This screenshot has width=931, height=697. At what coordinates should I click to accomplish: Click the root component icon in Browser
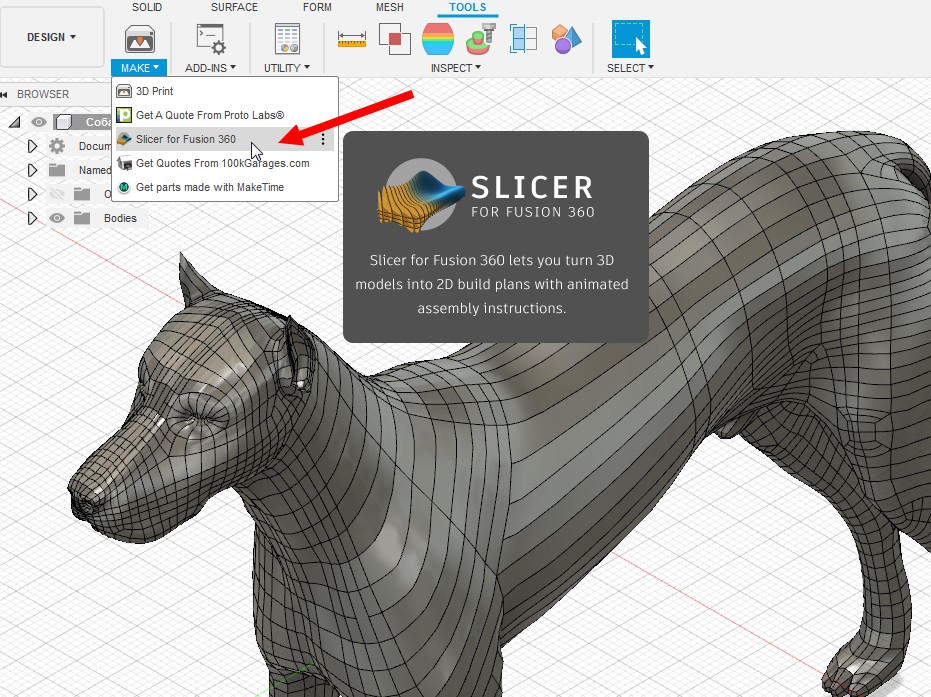(63, 122)
